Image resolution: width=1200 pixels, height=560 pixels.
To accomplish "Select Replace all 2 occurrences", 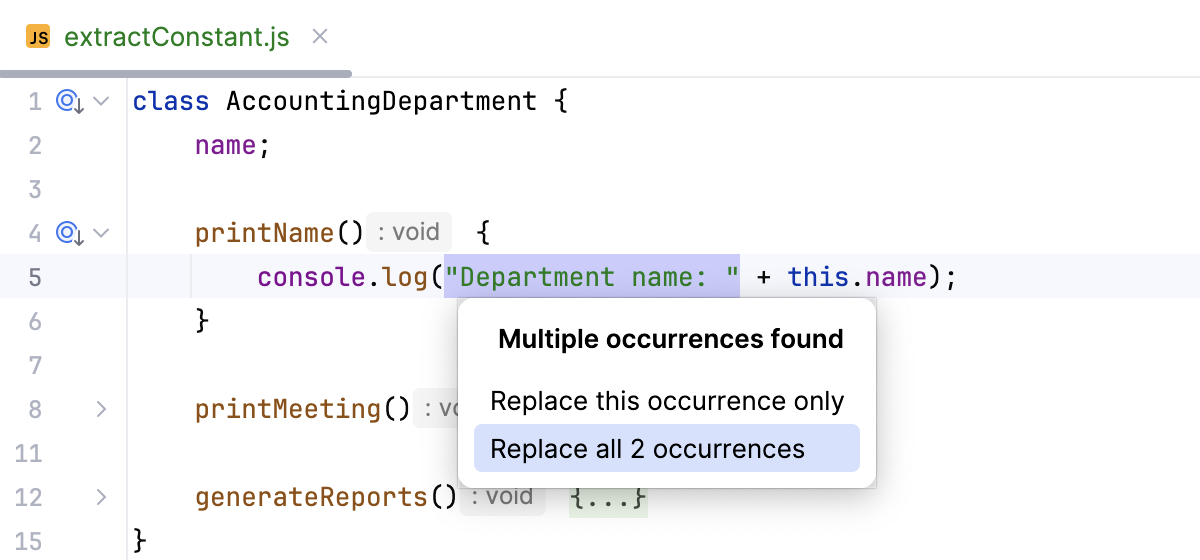I will click(x=667, y=449).
